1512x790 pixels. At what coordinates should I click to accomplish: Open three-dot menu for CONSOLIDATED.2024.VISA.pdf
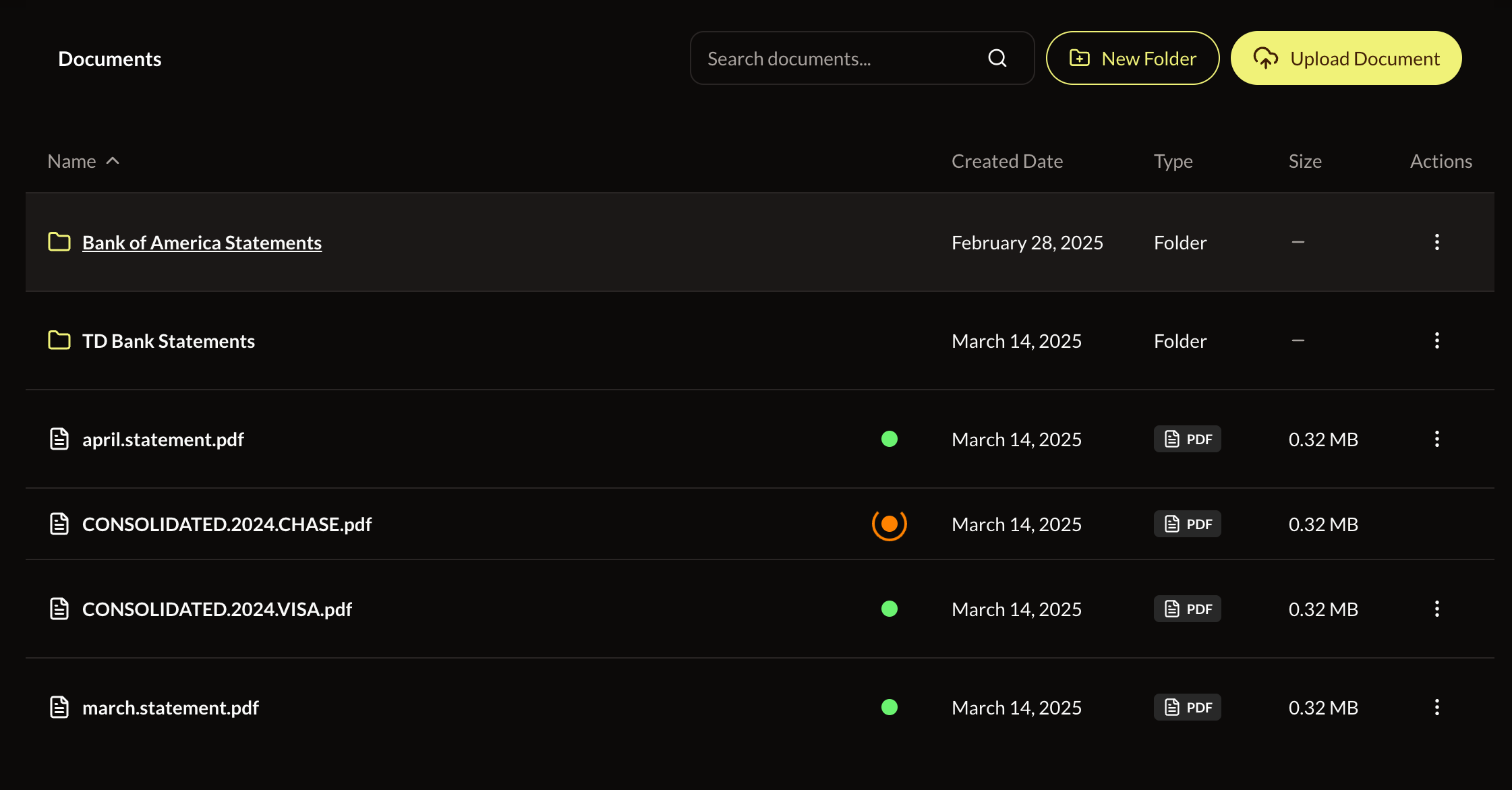click(1436, 609)
